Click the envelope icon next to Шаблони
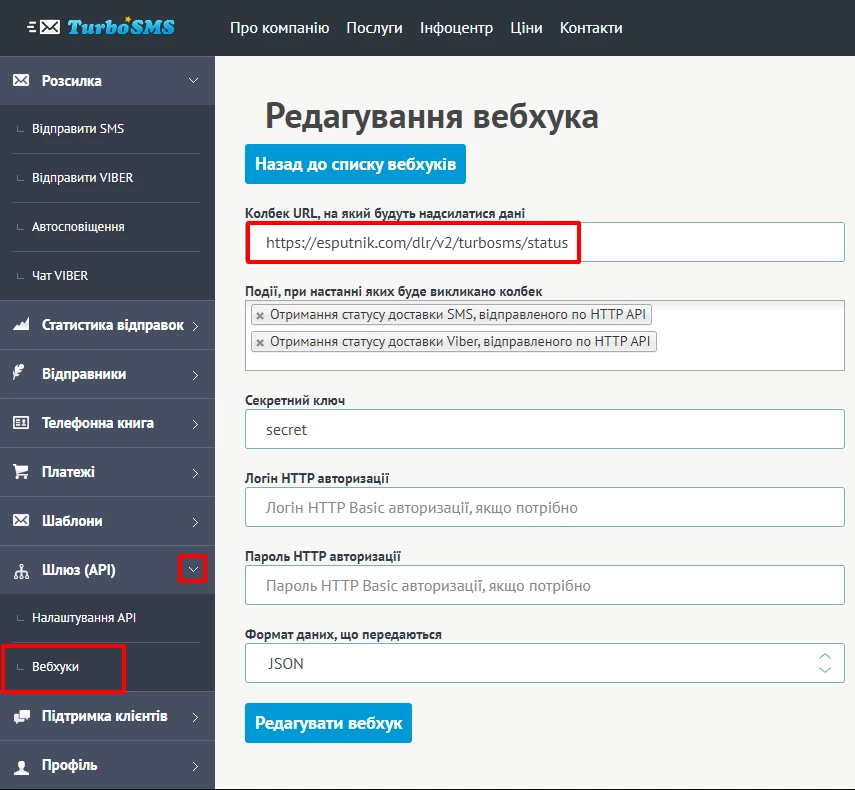855x790 pixels. (21, 520)
